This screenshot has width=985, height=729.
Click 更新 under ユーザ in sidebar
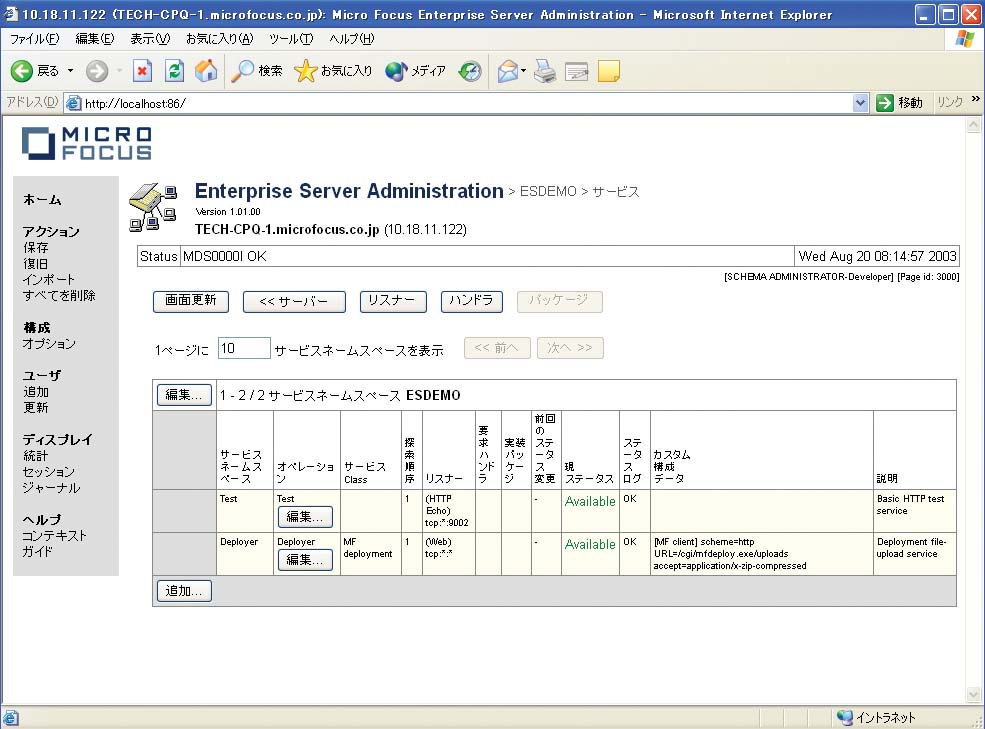[36, 407]
